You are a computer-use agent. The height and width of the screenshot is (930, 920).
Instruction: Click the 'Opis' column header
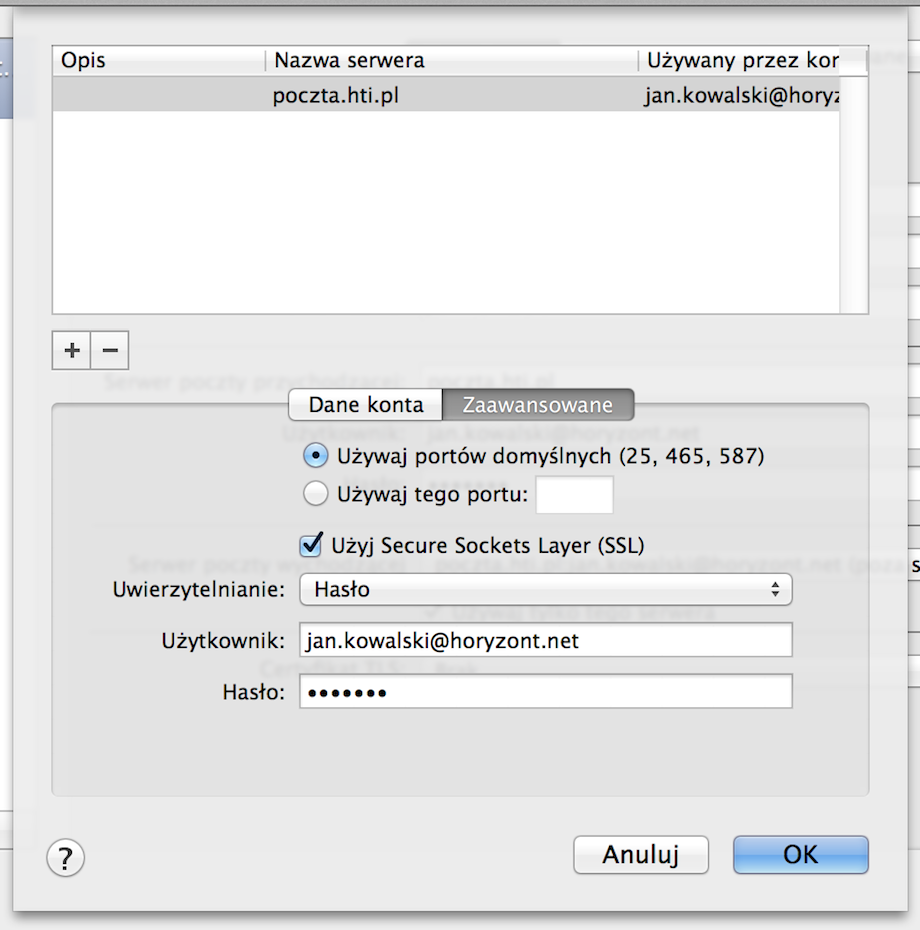(159, 60)
